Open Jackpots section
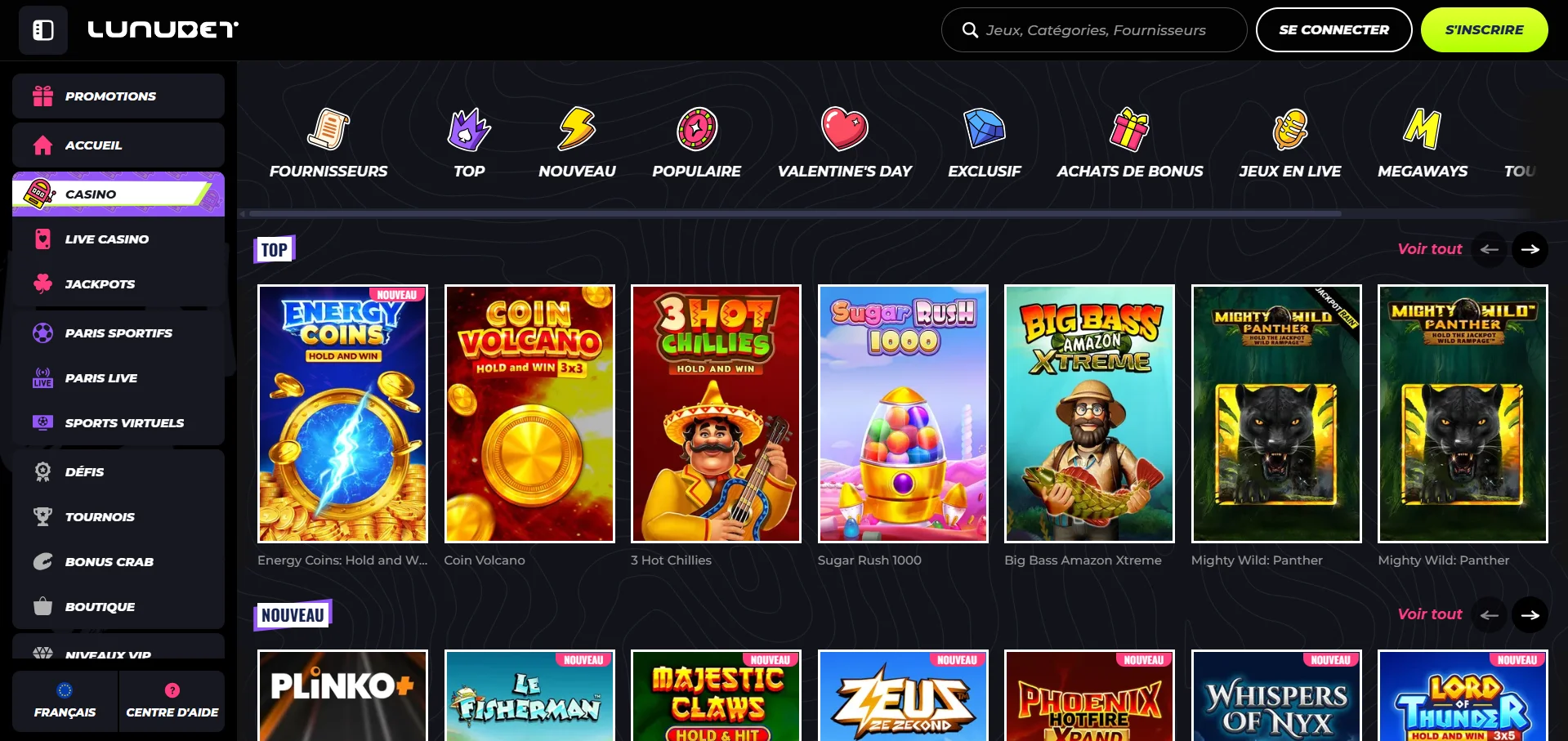This screenshot has width=1568, height=741. click(118, 284)
